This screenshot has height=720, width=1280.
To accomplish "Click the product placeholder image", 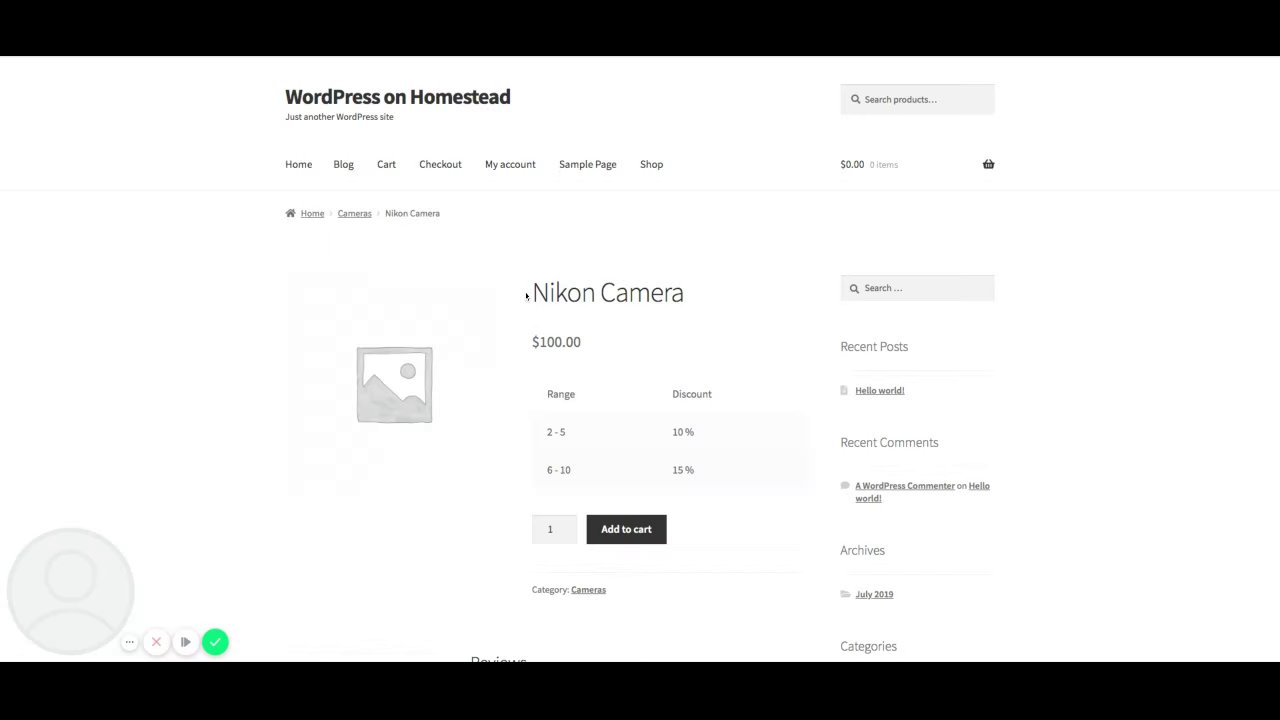I will click(394, 384).
